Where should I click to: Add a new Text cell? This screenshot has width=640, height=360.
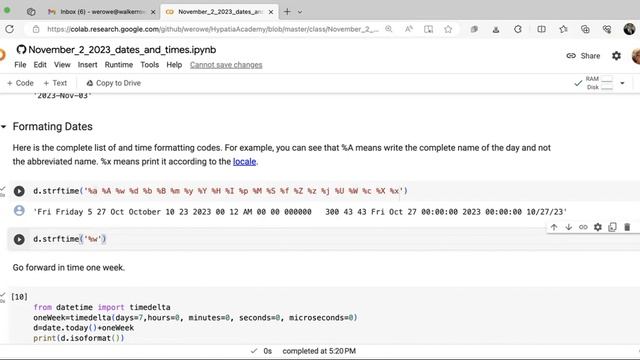[55, 83]
